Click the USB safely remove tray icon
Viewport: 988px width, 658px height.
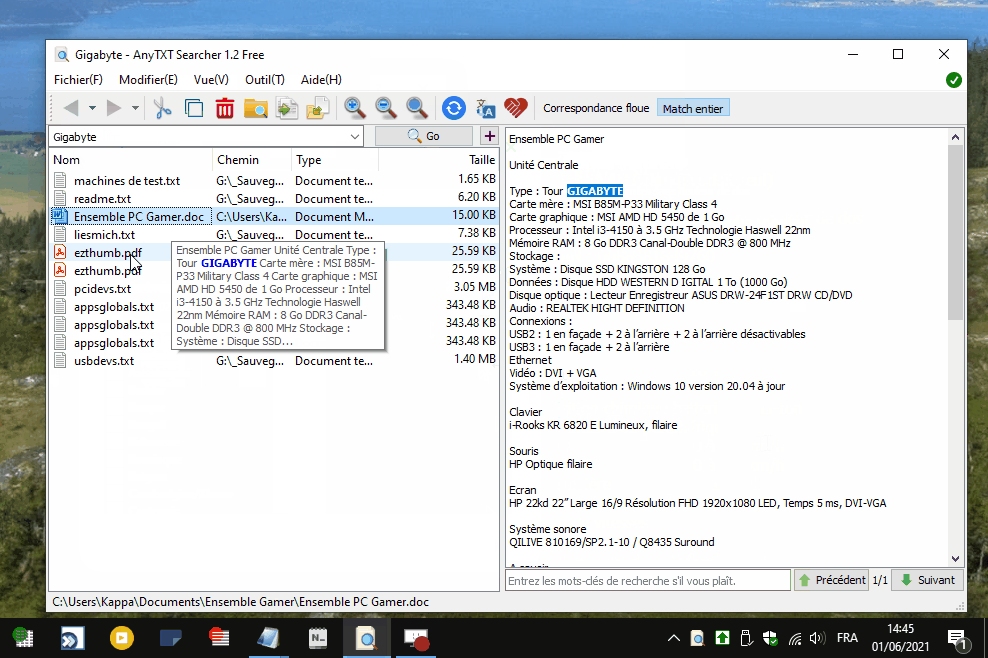coord(746,638)
